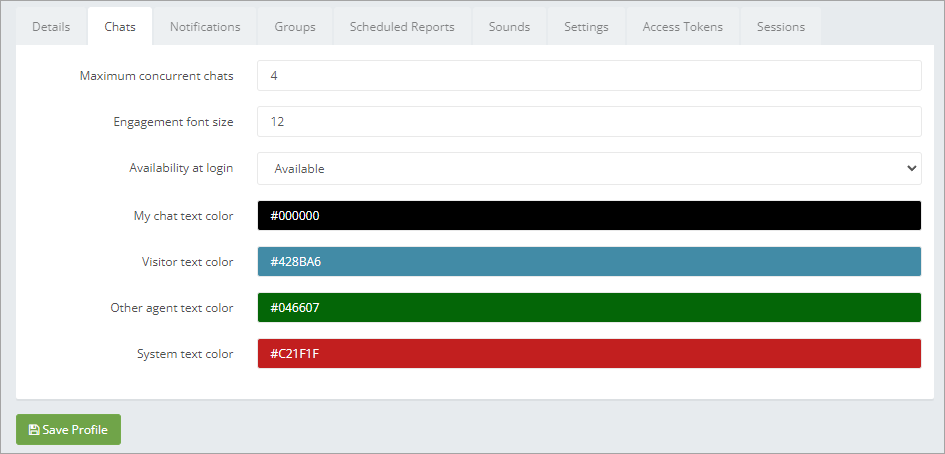Select the red System text color swatch
Viewport: 945px width, 454px height.
[x=589, y=354]
